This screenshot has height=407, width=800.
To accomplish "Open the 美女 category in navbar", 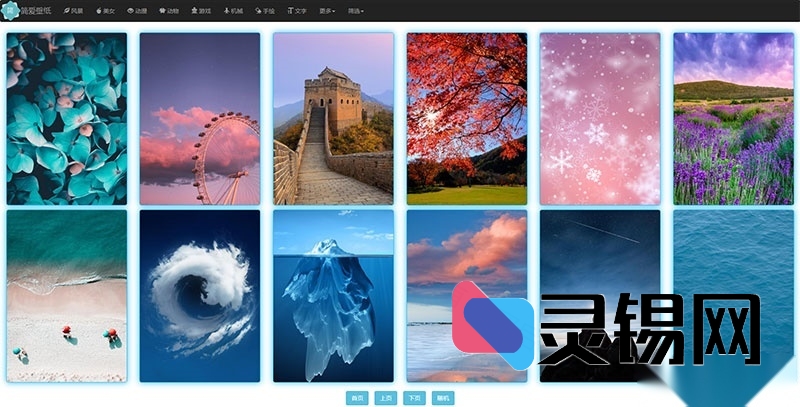I will (x=105, y=10).
